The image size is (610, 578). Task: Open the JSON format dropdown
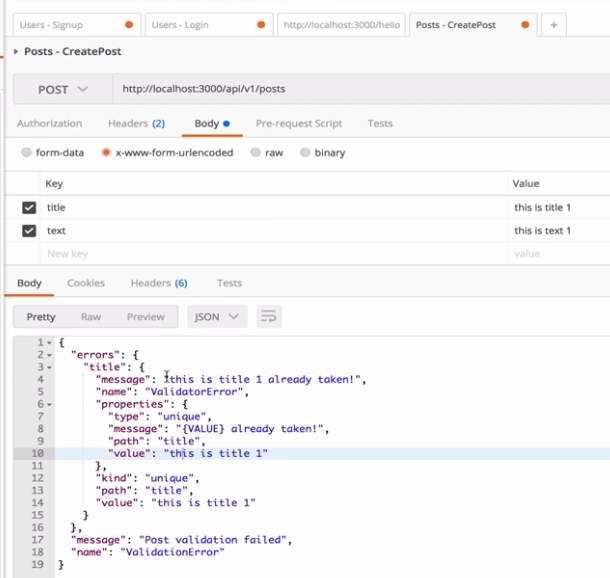[x=216, y=317]
